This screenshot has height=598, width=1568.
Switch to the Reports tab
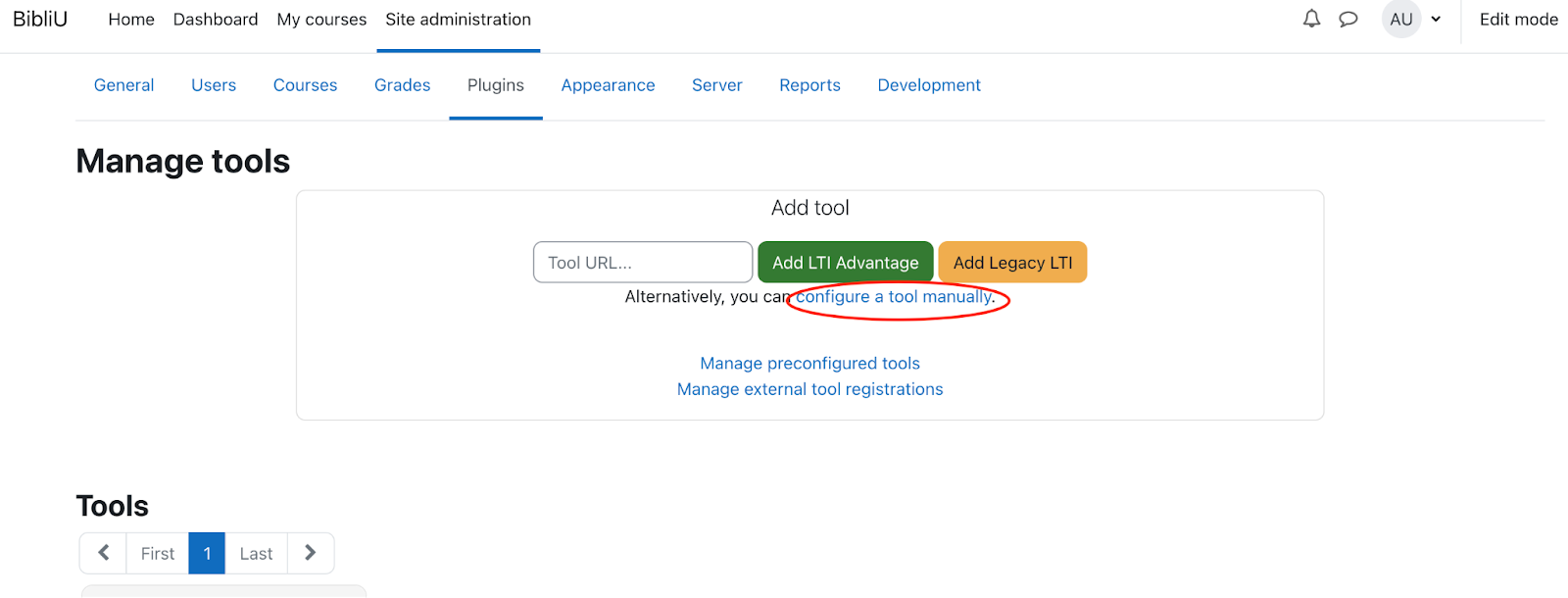click(x=809, y=85)
